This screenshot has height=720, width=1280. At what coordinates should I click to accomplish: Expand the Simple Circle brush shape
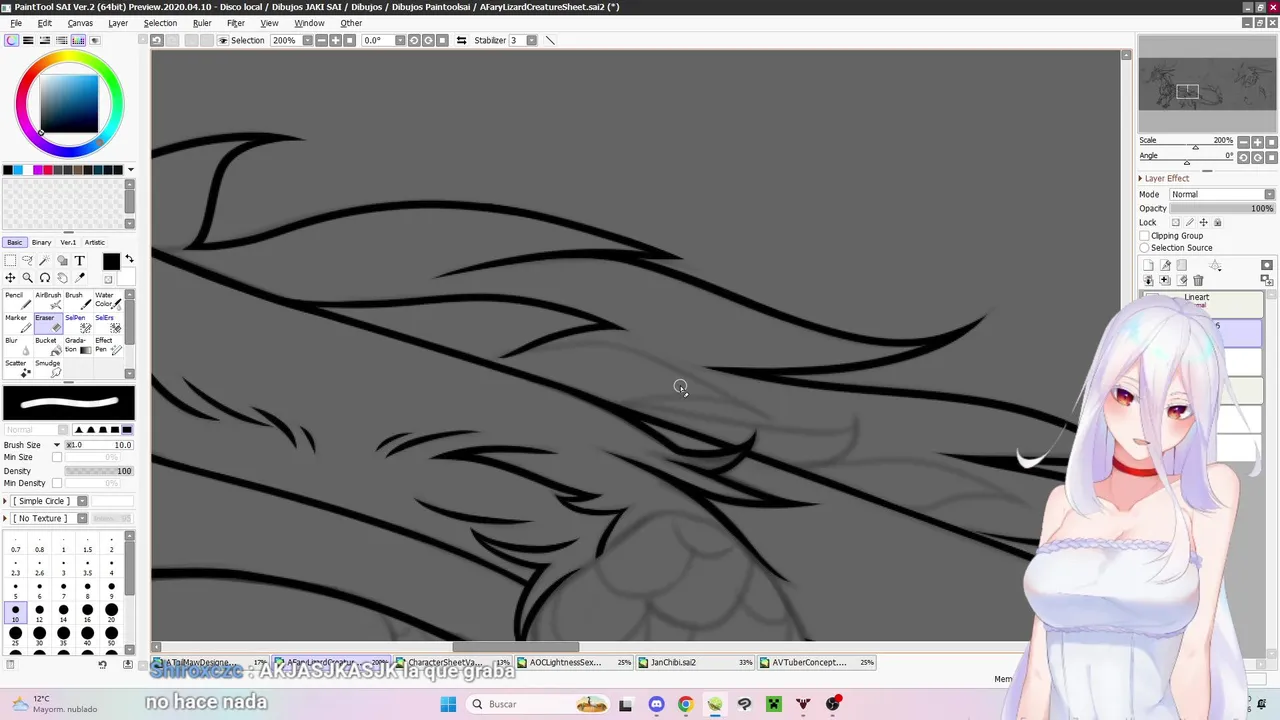[x=5, y=501]
